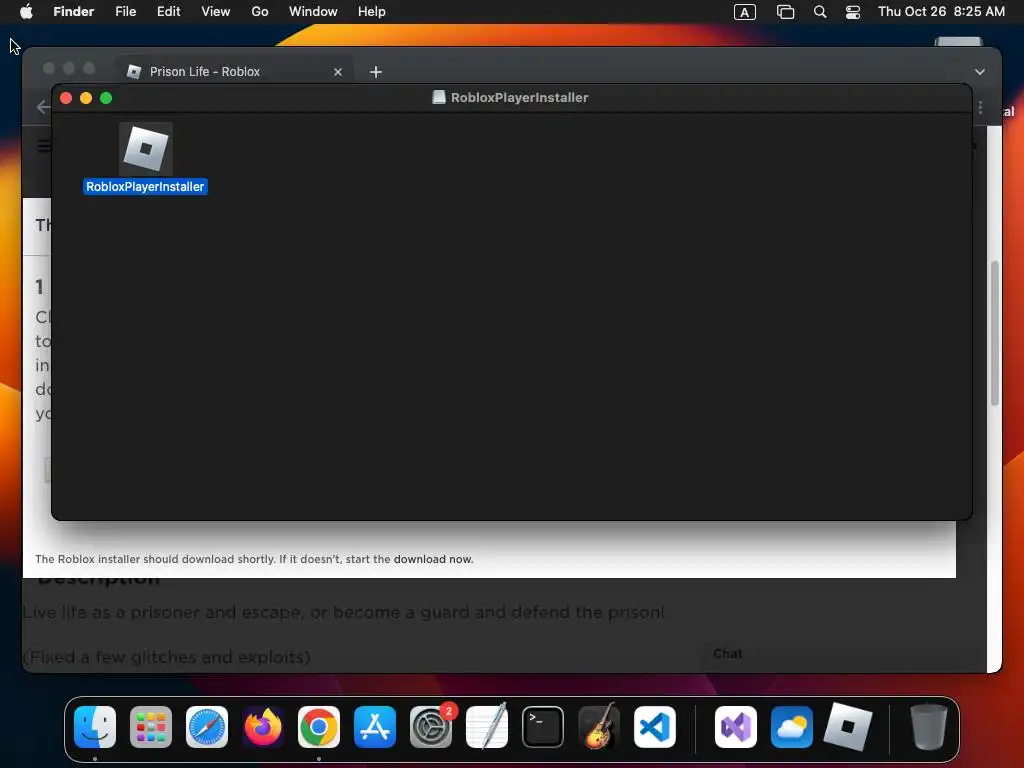Click the date and time in menu bar

click(x=941, y=12)
